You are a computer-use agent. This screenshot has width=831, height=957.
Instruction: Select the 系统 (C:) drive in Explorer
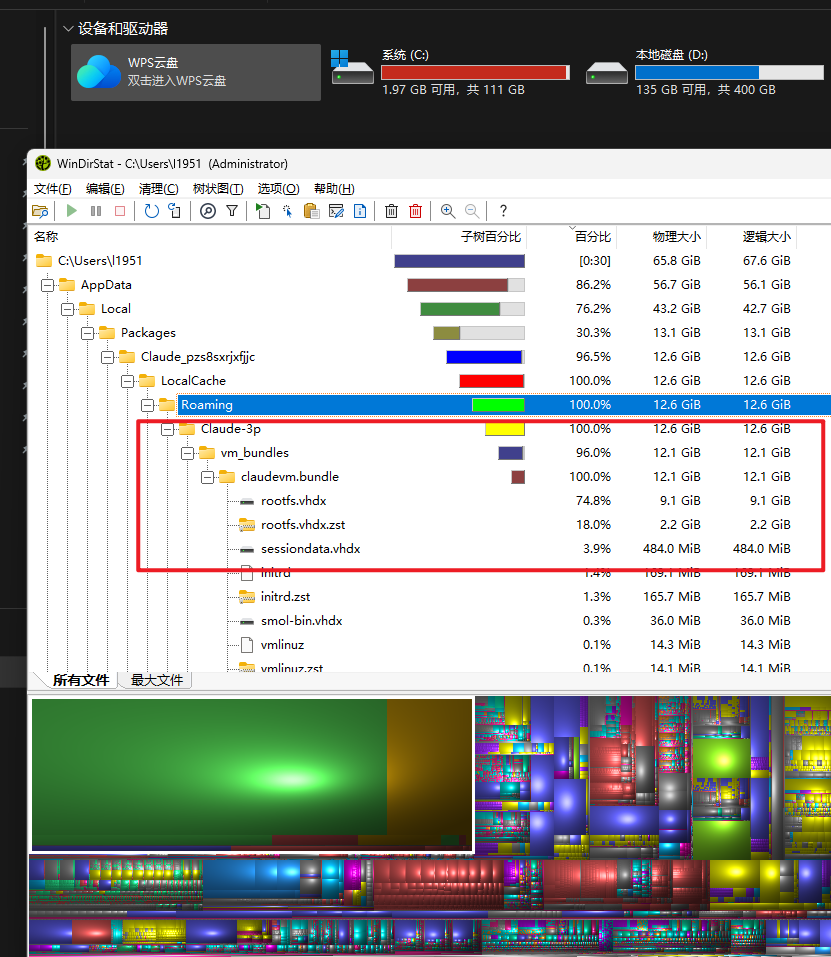click(x=450, y=72)
